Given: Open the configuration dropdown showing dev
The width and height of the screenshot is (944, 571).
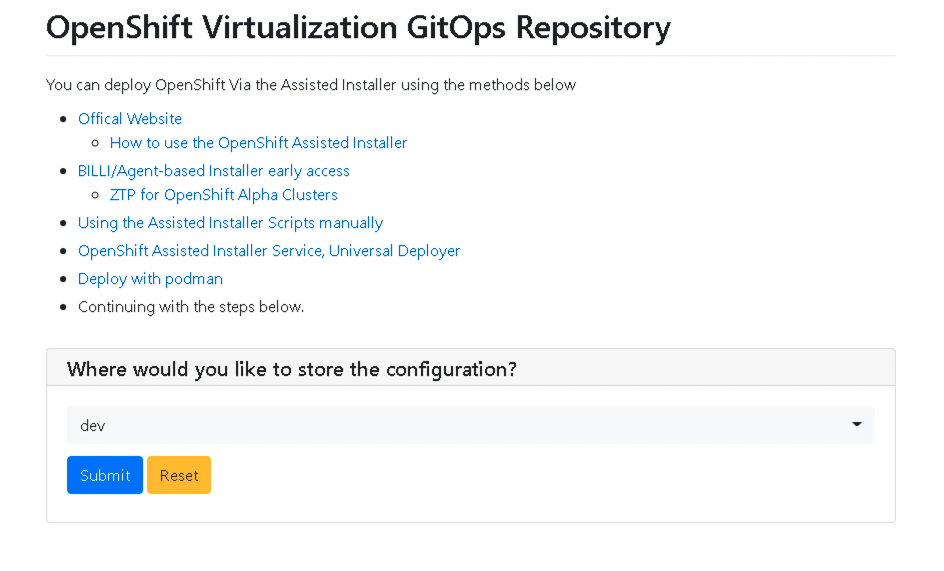Looking at the screenshot, I should pyautogui.click(x=470, y=425).
